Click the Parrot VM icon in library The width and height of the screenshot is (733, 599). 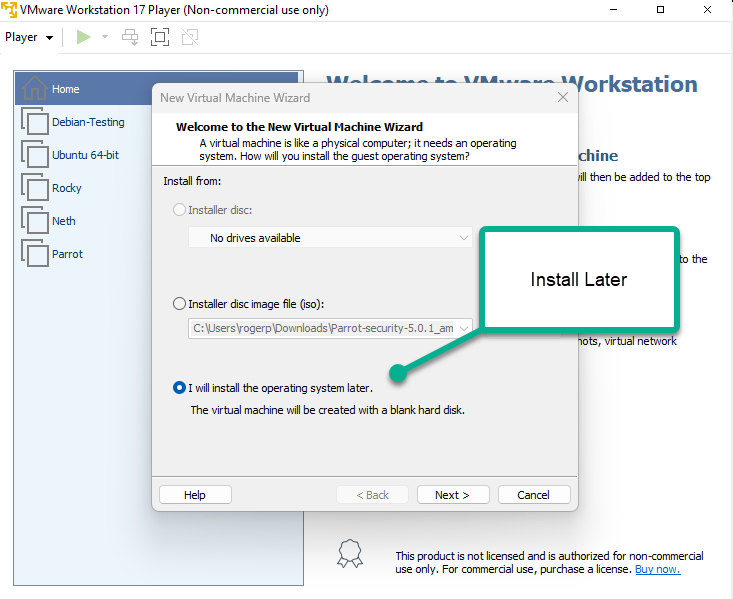35,254
